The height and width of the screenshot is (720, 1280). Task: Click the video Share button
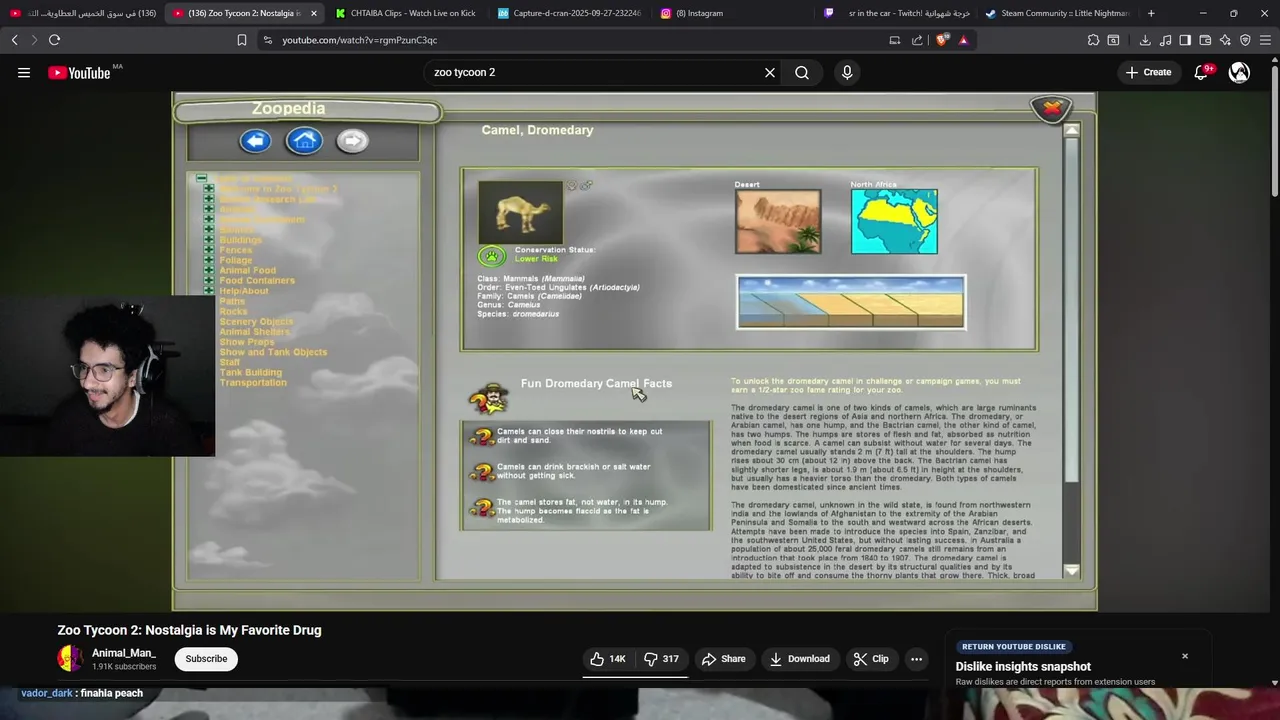pos(724,659)
